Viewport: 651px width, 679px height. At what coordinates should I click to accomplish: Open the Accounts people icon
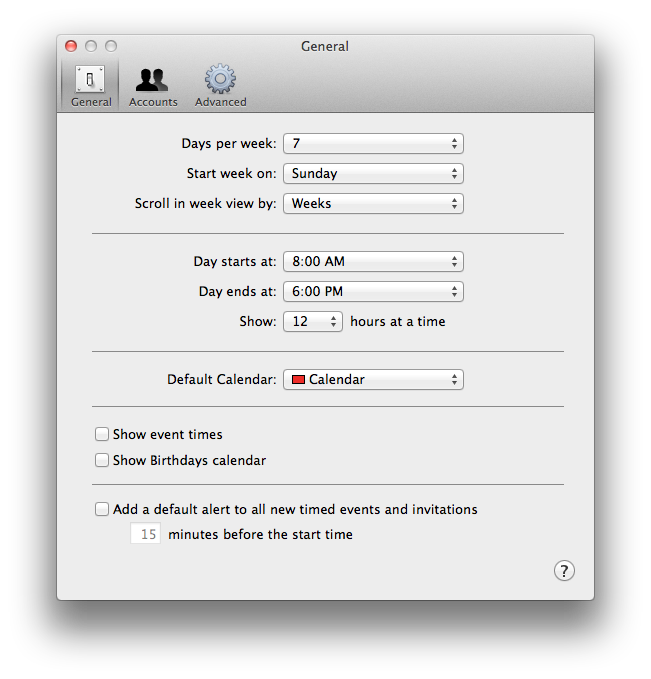coord(152,80)
